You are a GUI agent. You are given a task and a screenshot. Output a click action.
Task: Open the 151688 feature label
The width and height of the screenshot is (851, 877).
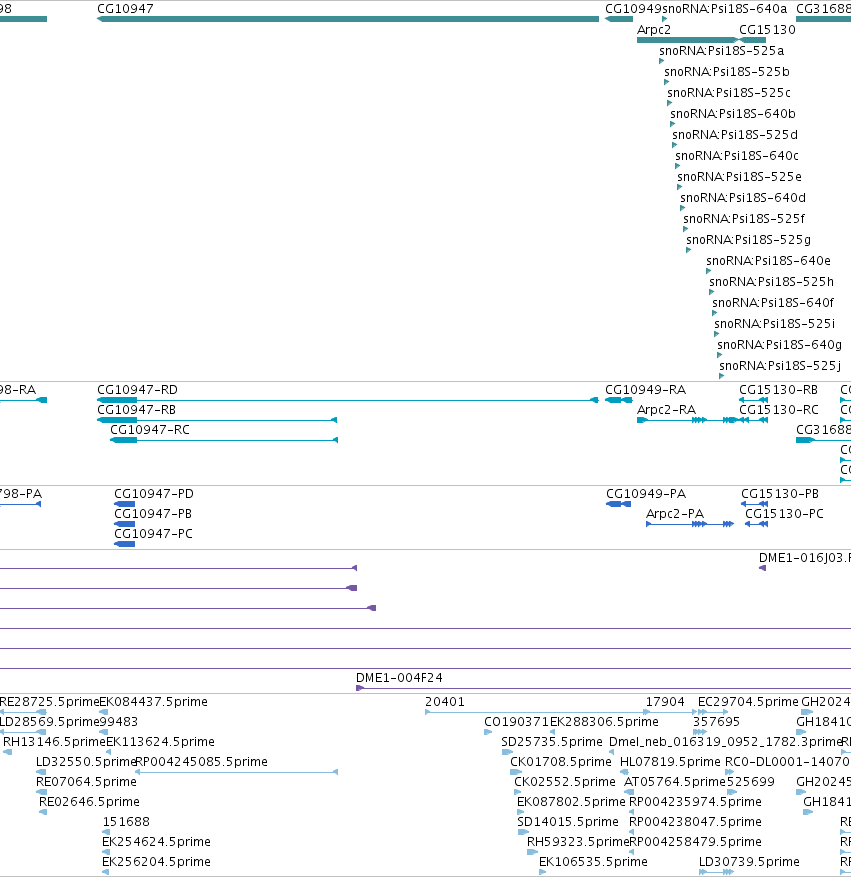126,822
